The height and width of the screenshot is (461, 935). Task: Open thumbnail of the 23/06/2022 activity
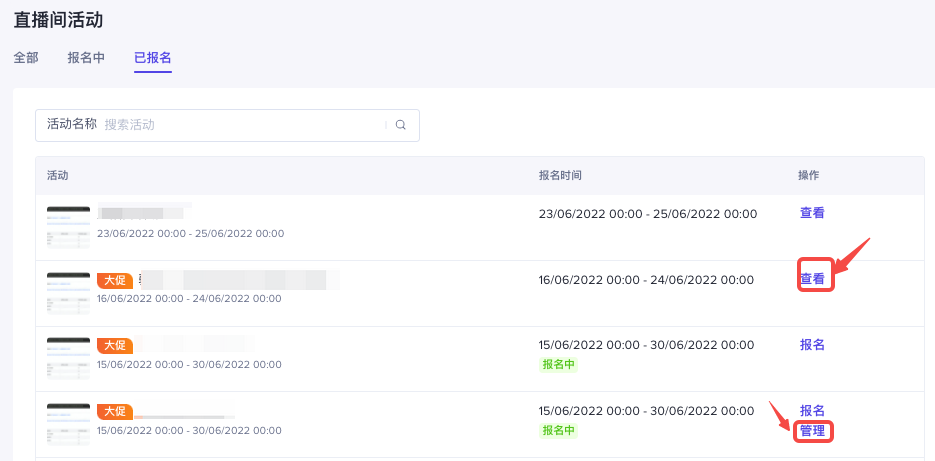pos(68,227)
